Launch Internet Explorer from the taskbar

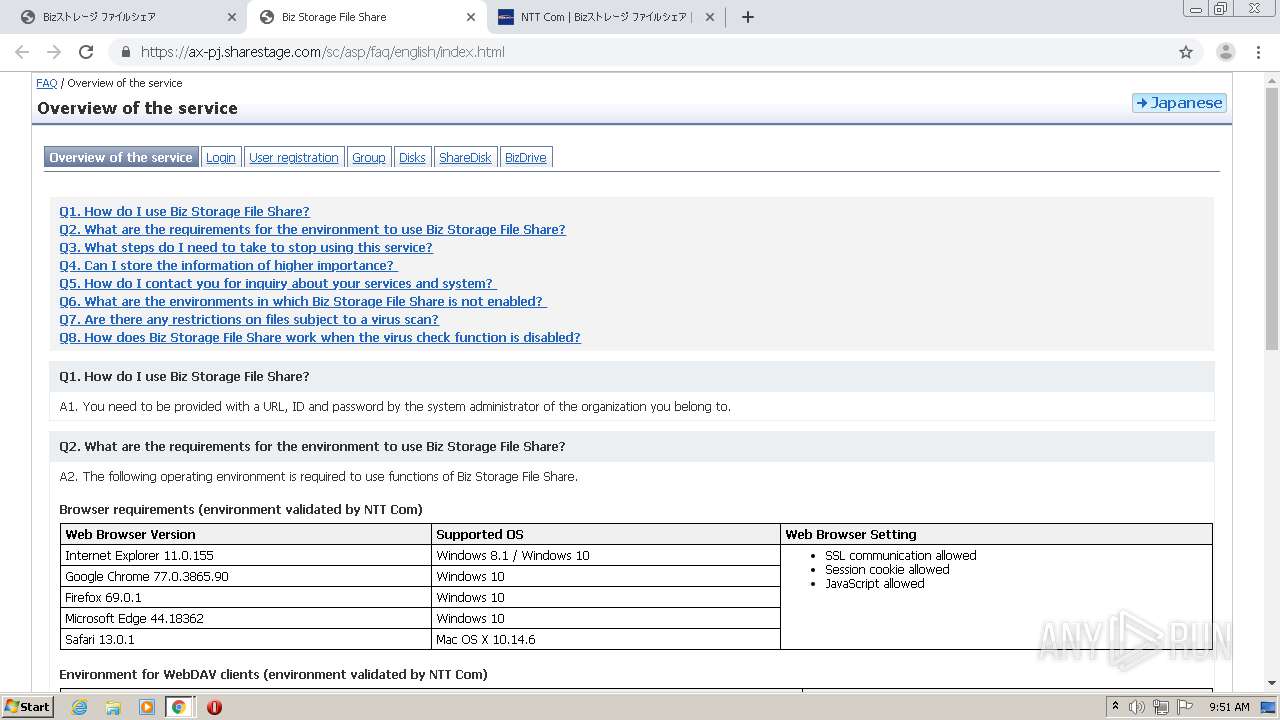point(79,707)
